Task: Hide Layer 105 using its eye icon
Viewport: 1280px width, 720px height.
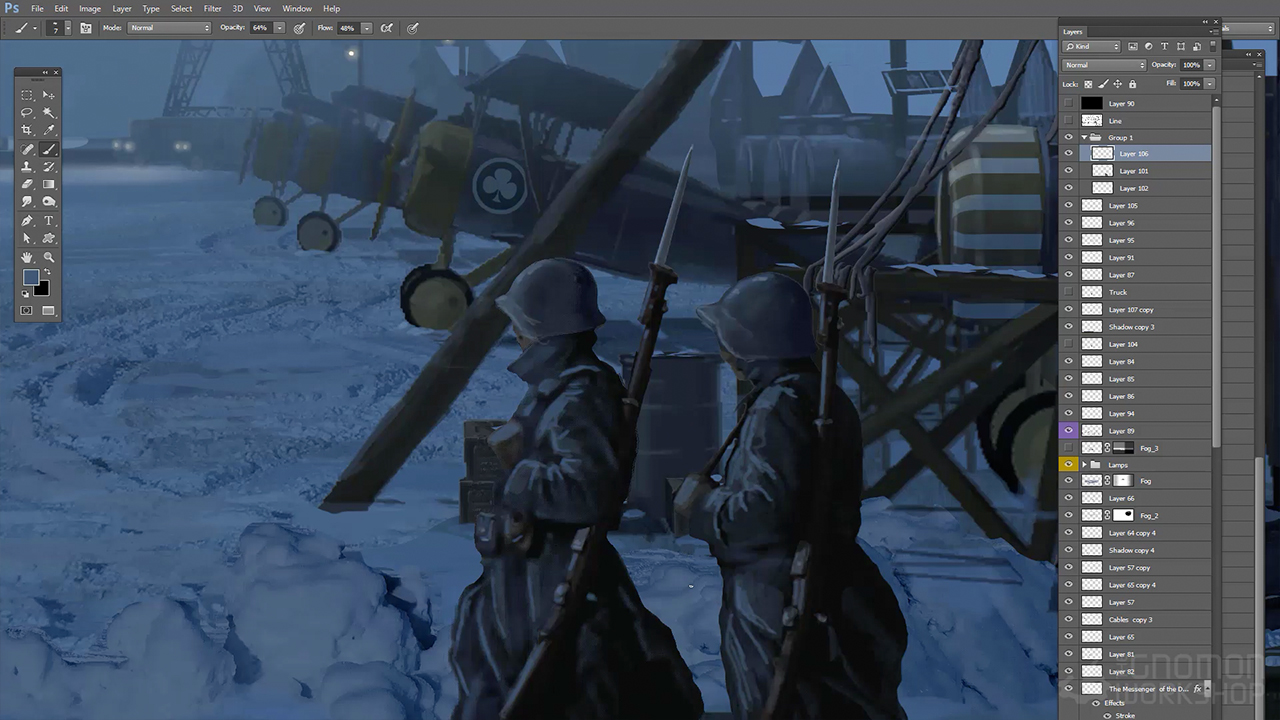Action: tap(1068, 206)
